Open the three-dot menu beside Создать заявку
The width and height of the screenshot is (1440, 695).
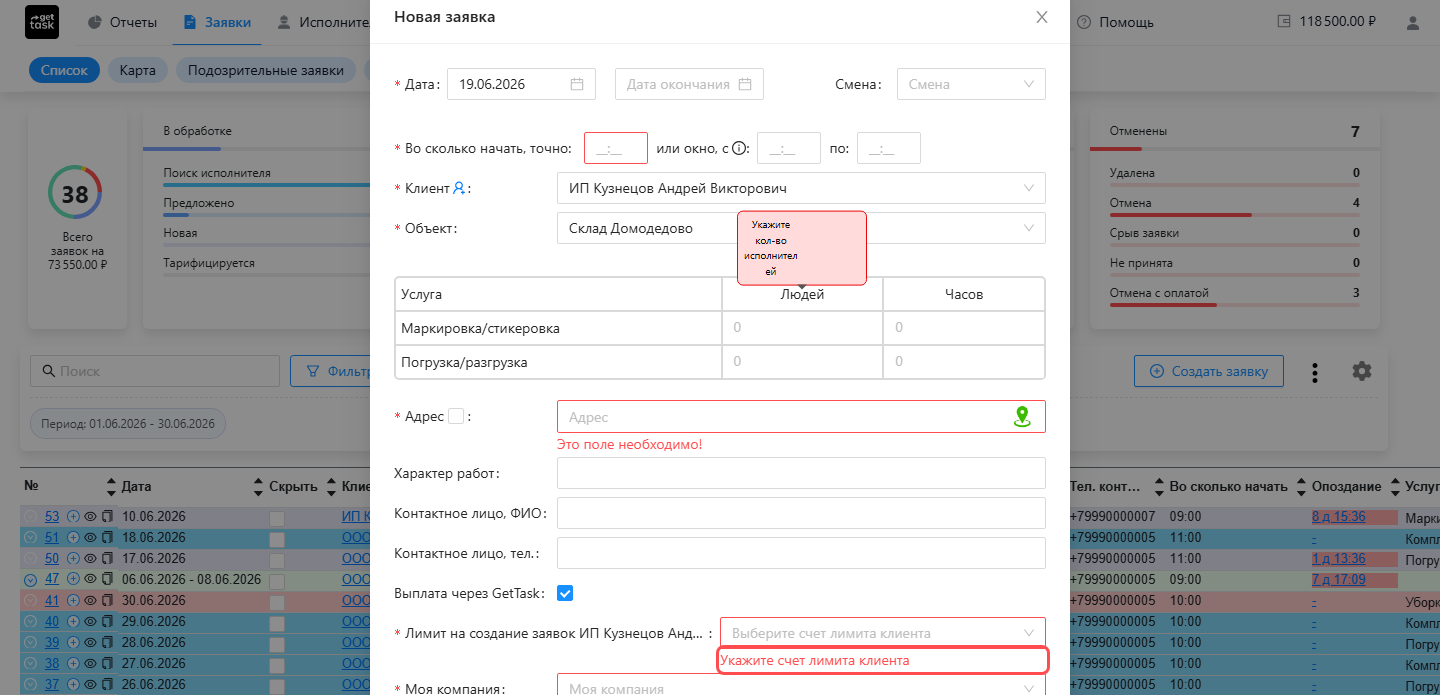tap(1315, 372)
